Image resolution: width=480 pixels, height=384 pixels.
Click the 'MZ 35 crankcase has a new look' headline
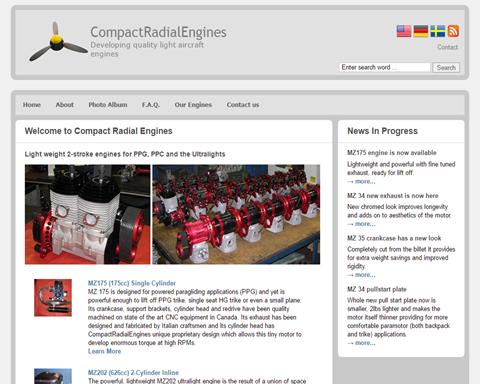[x=394, y=238]
